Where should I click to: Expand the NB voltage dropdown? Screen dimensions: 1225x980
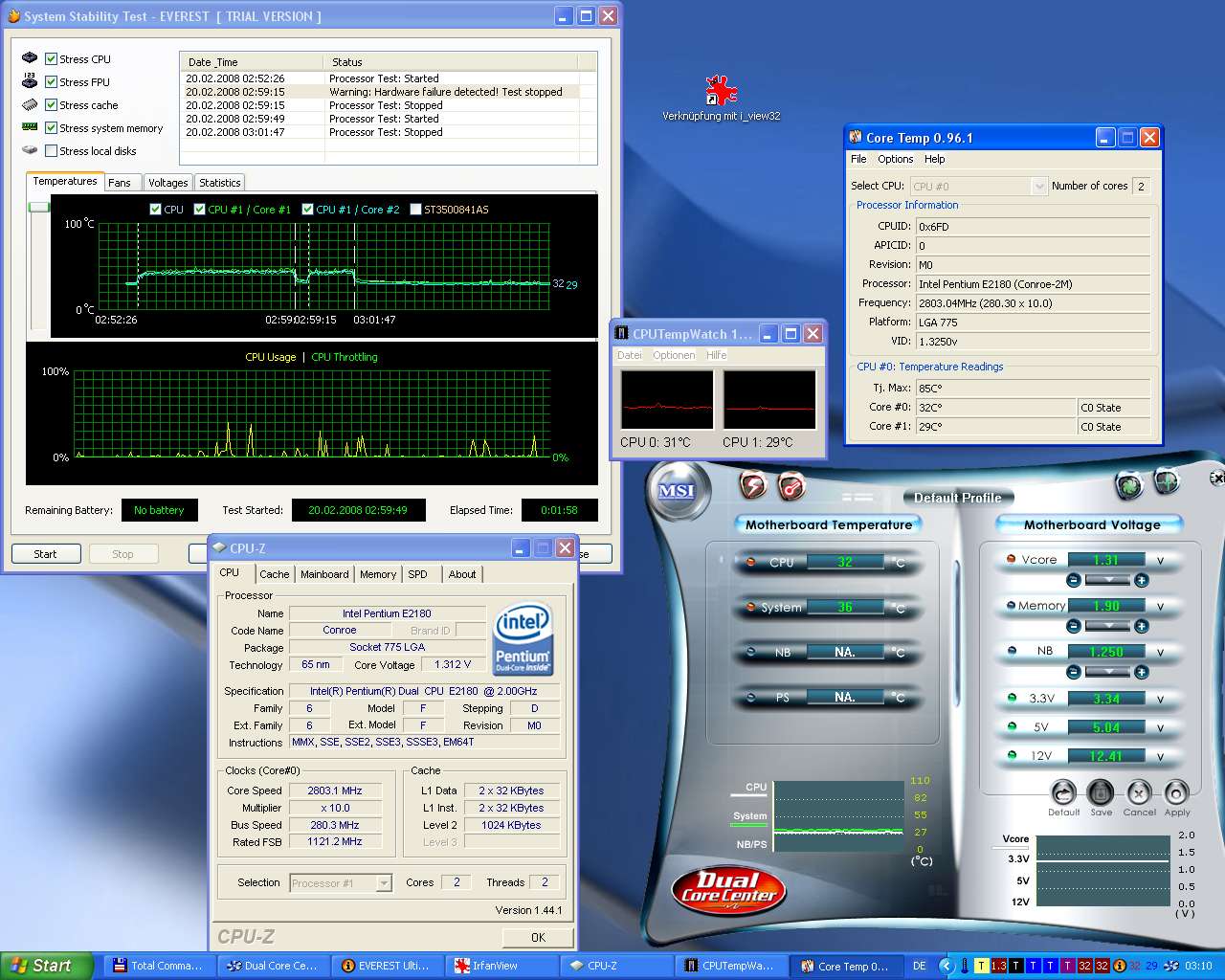[x=1107, y=672]
